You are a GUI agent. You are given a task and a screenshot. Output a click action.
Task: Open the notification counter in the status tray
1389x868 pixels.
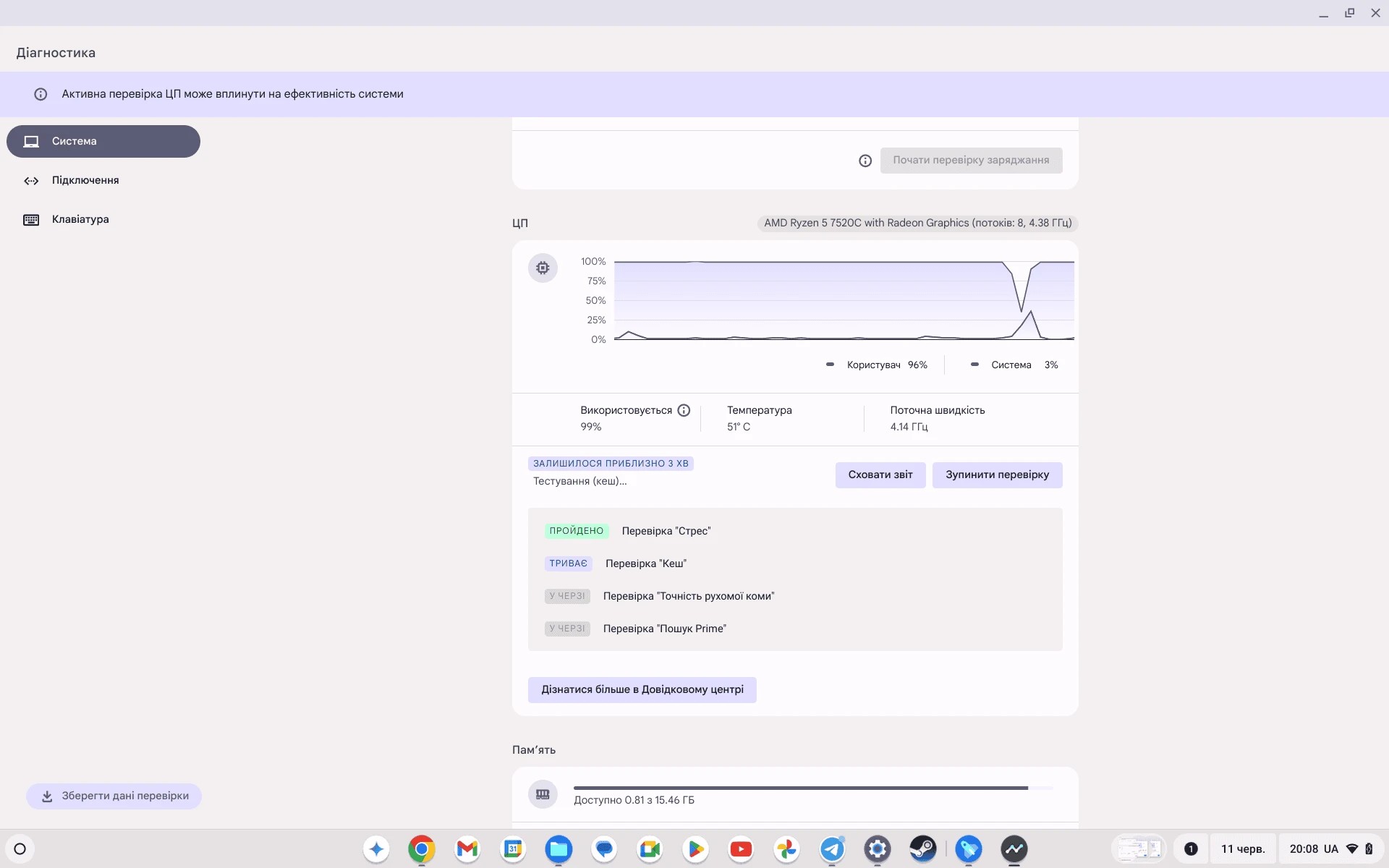point(1192,849)
